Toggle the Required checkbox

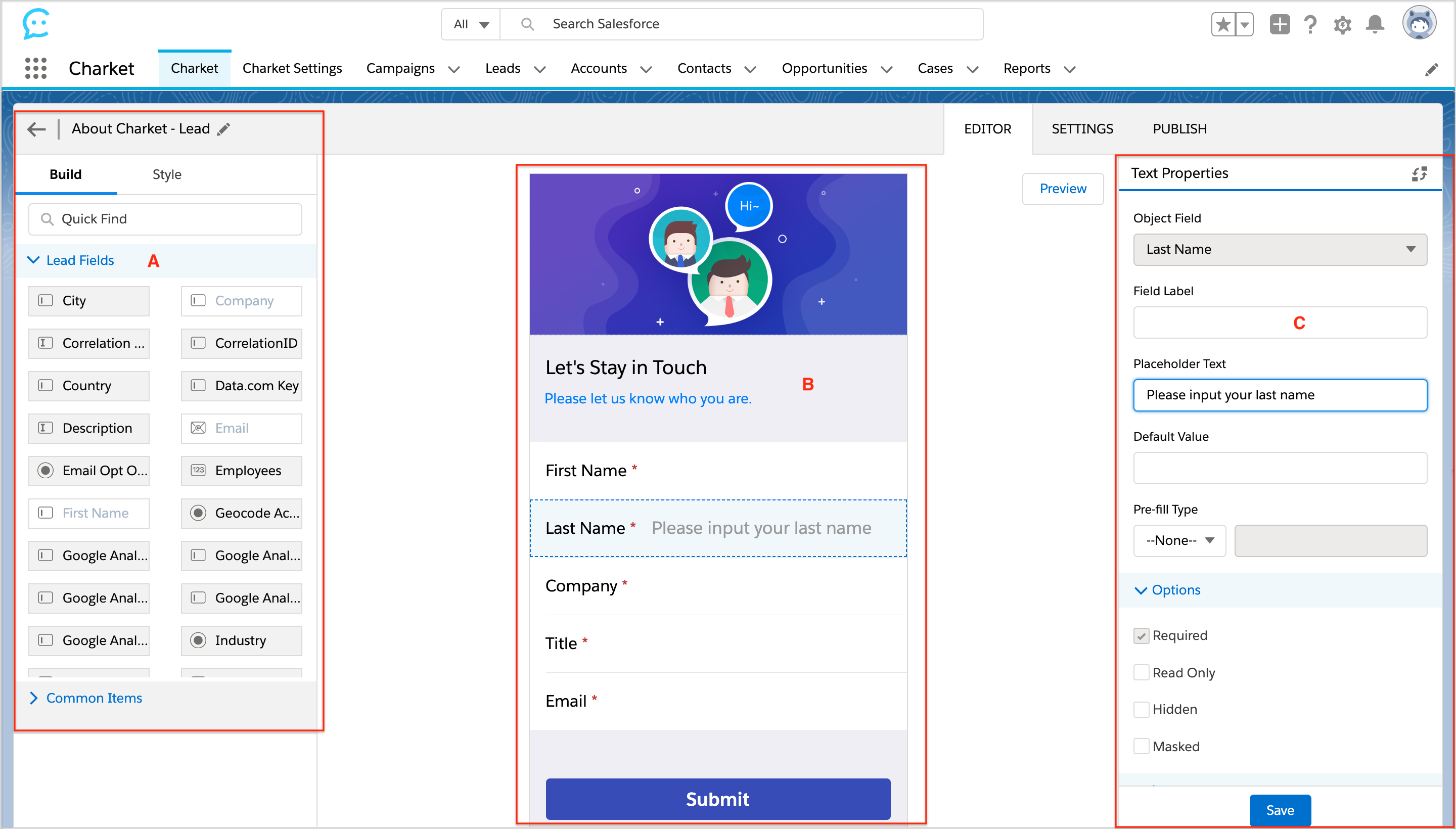pos(1141,636)
